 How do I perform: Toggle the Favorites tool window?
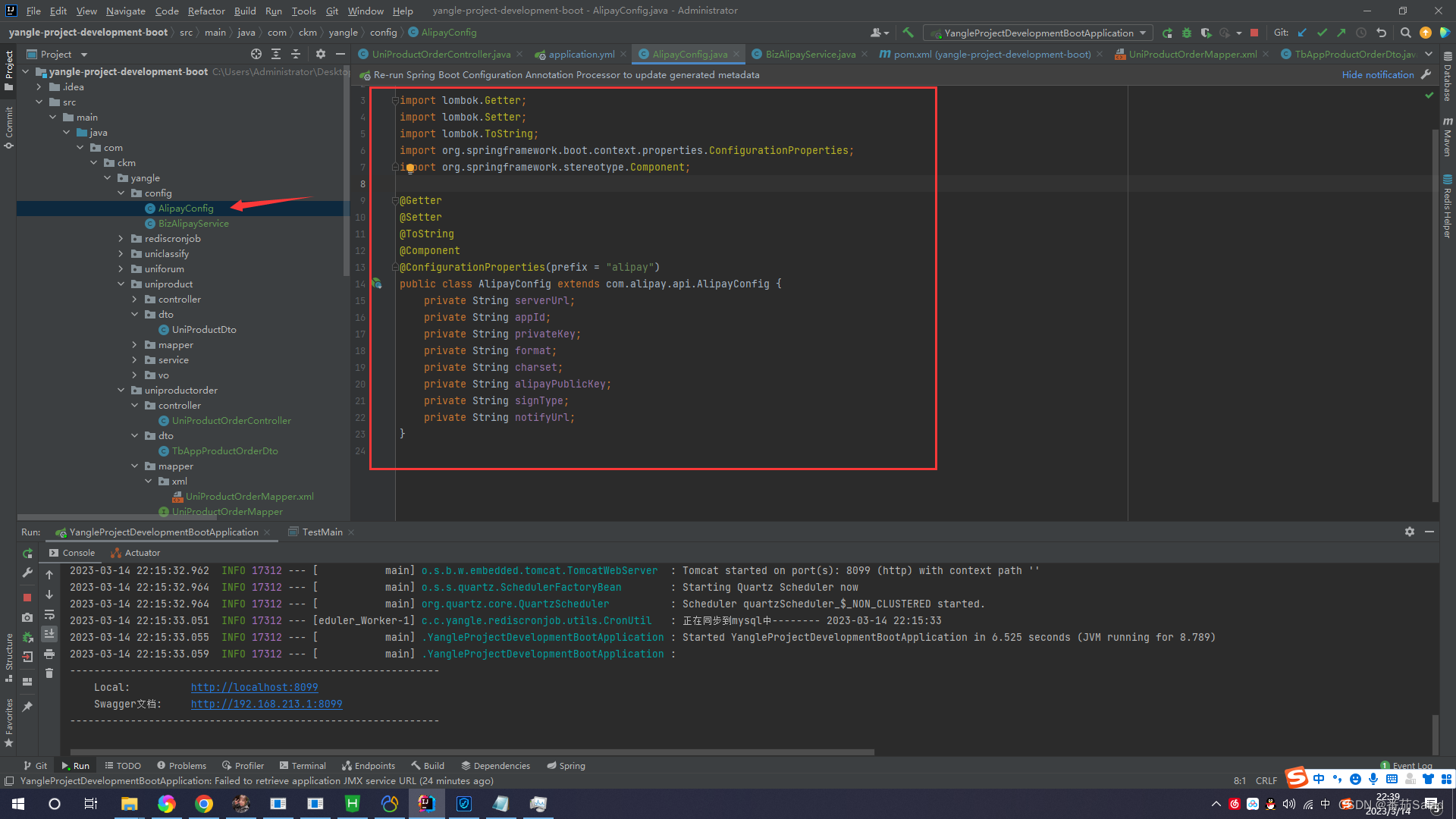9,722
